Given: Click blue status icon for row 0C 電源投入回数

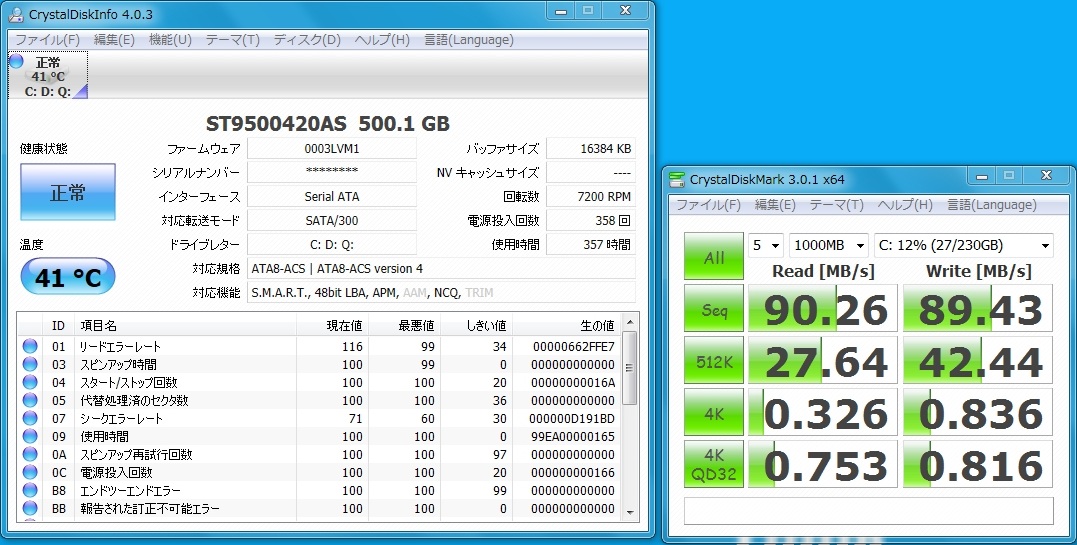Looking at the screenshot, I should 30,472.
